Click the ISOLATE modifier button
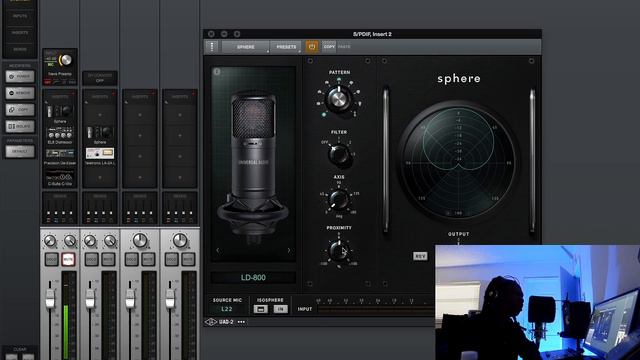This screenshot has height=360, width=640. (20, 127)
